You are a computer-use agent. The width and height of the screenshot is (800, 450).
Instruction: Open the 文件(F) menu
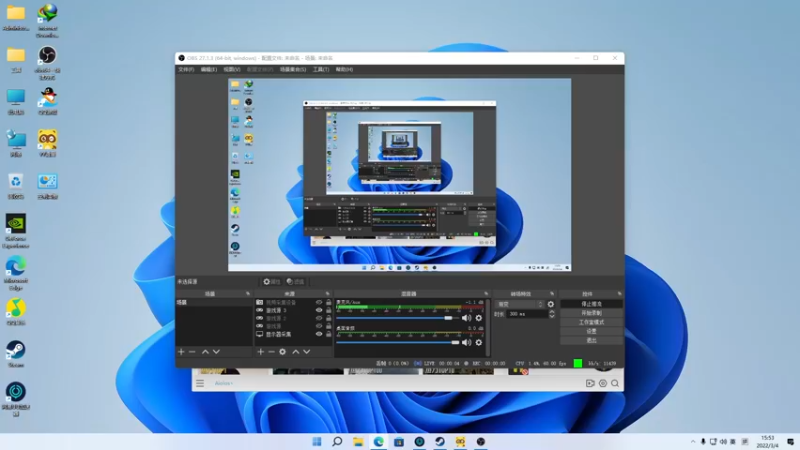tap(186, 69)
